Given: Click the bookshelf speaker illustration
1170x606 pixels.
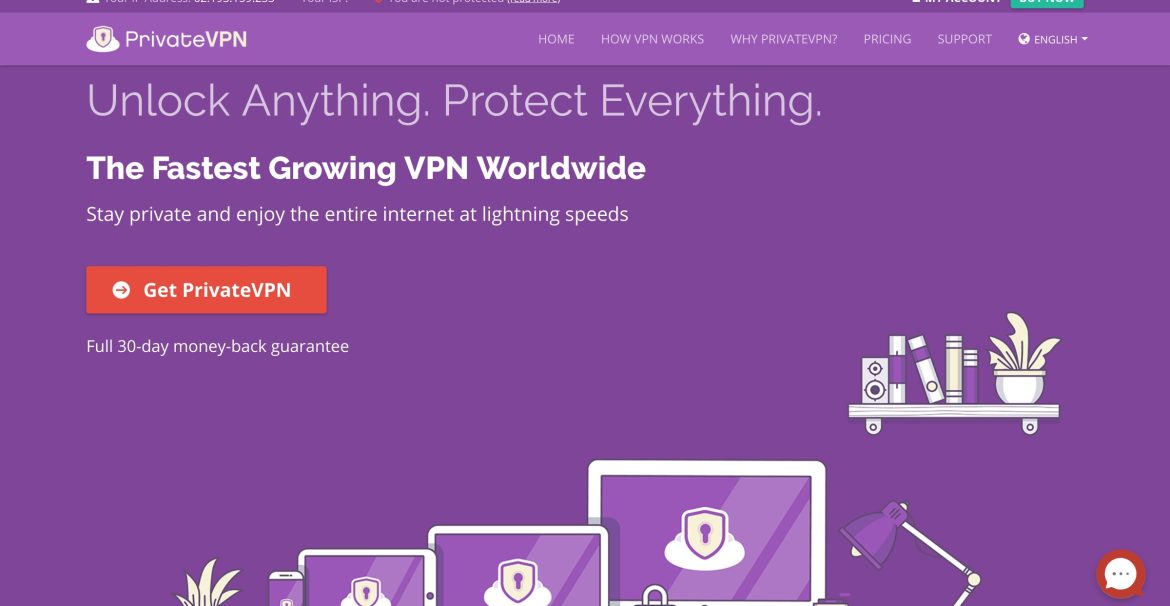Looking at the screenshot, I should point(875,381).
